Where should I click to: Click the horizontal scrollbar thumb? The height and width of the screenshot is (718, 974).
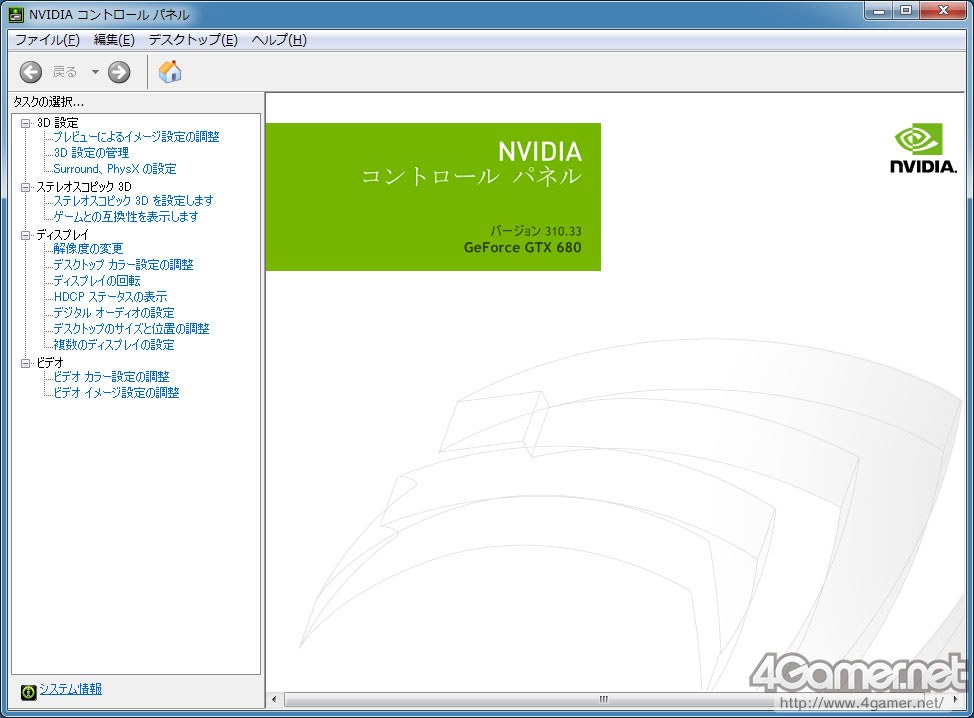pyautogui.click(x=603, y=699)
